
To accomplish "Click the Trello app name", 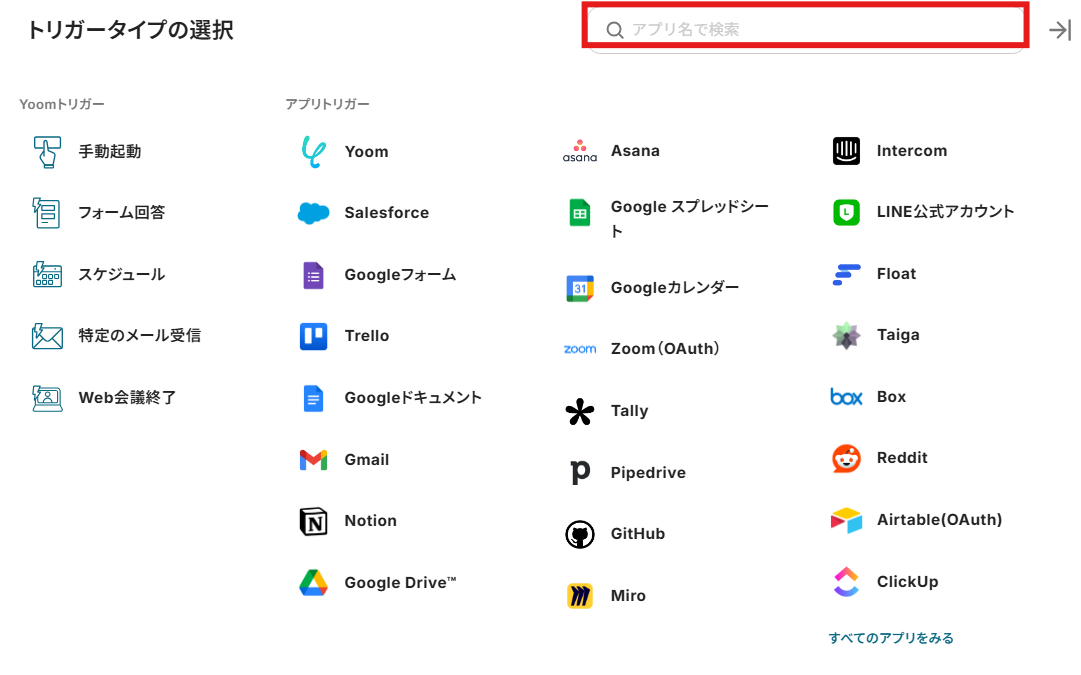I will 367,336.
